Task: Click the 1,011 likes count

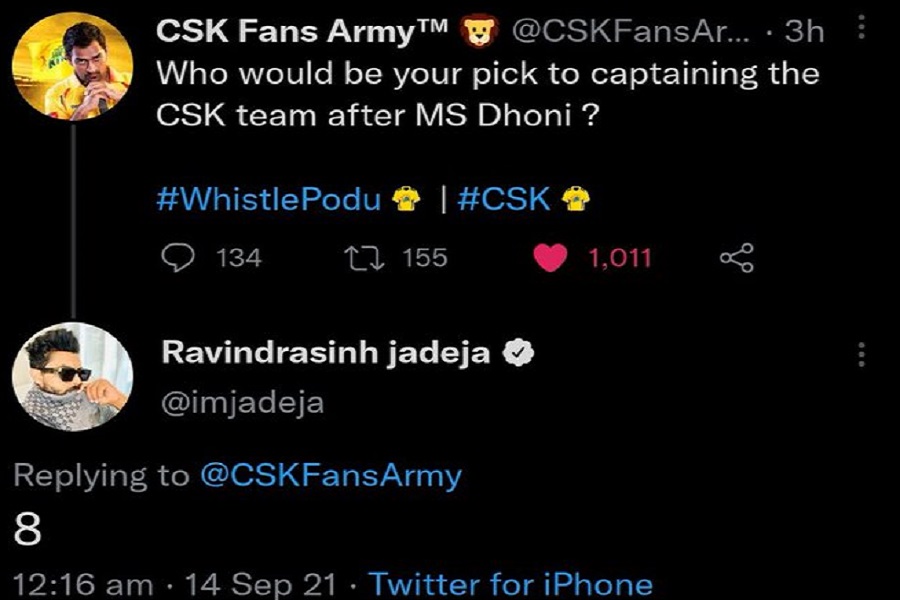Action: coord(620,258)
